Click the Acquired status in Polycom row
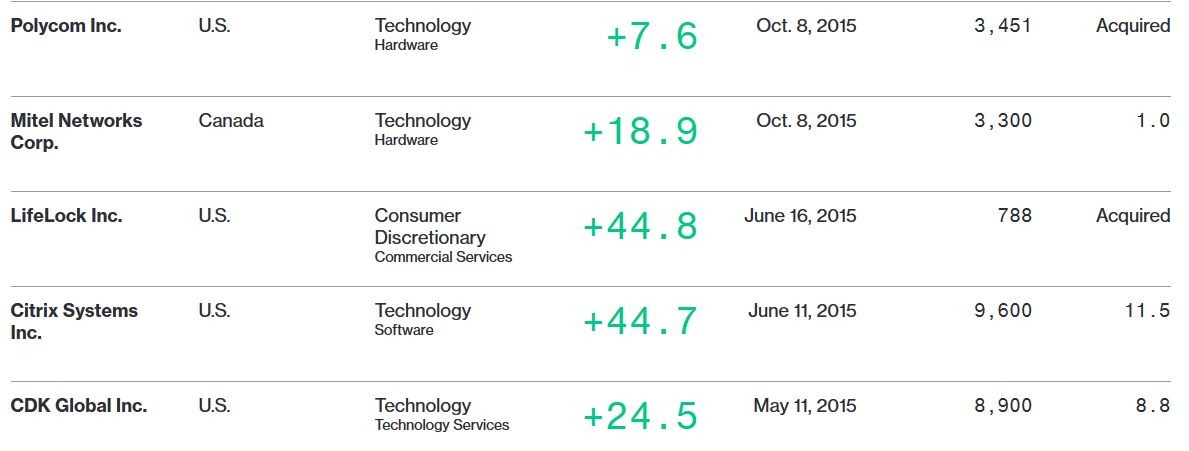The image size is (1189, 451). pos(1133,26)
